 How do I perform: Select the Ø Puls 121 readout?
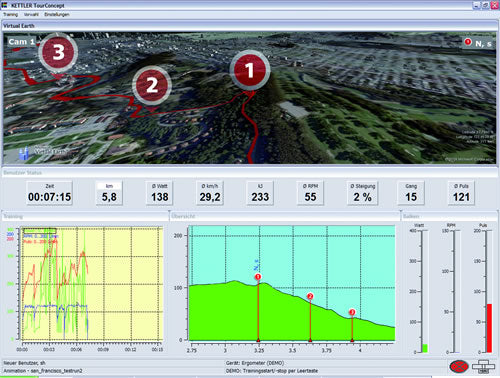[x=461, y=193]
